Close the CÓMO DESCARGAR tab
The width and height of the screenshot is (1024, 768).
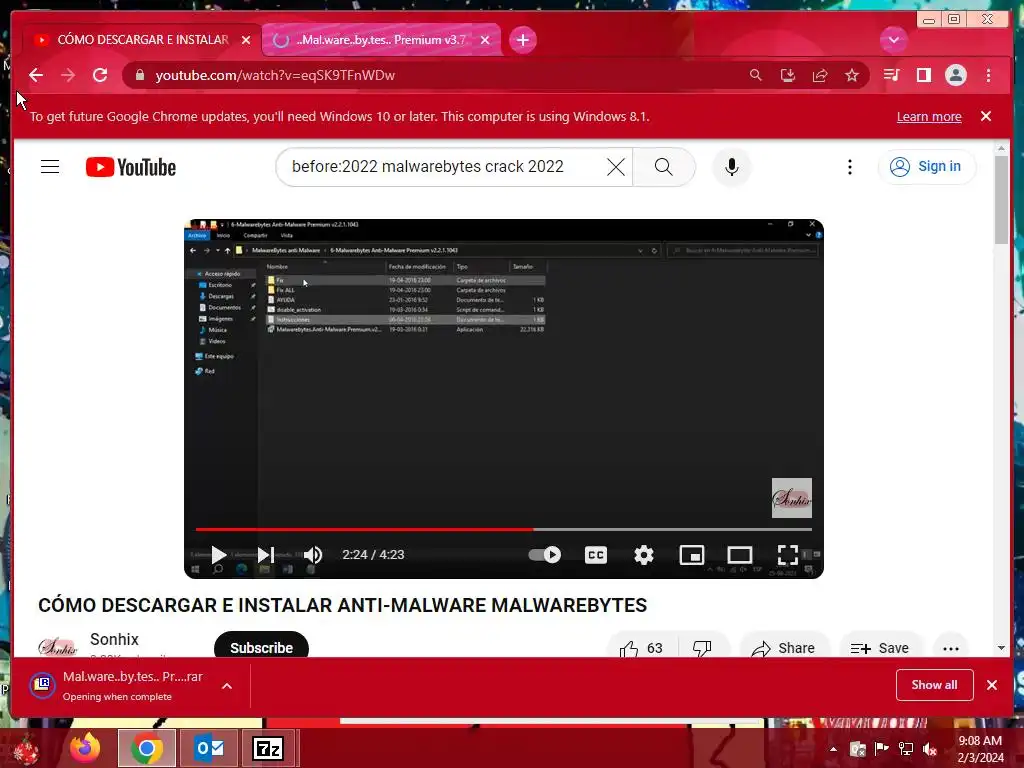click(x=246, y=40)
